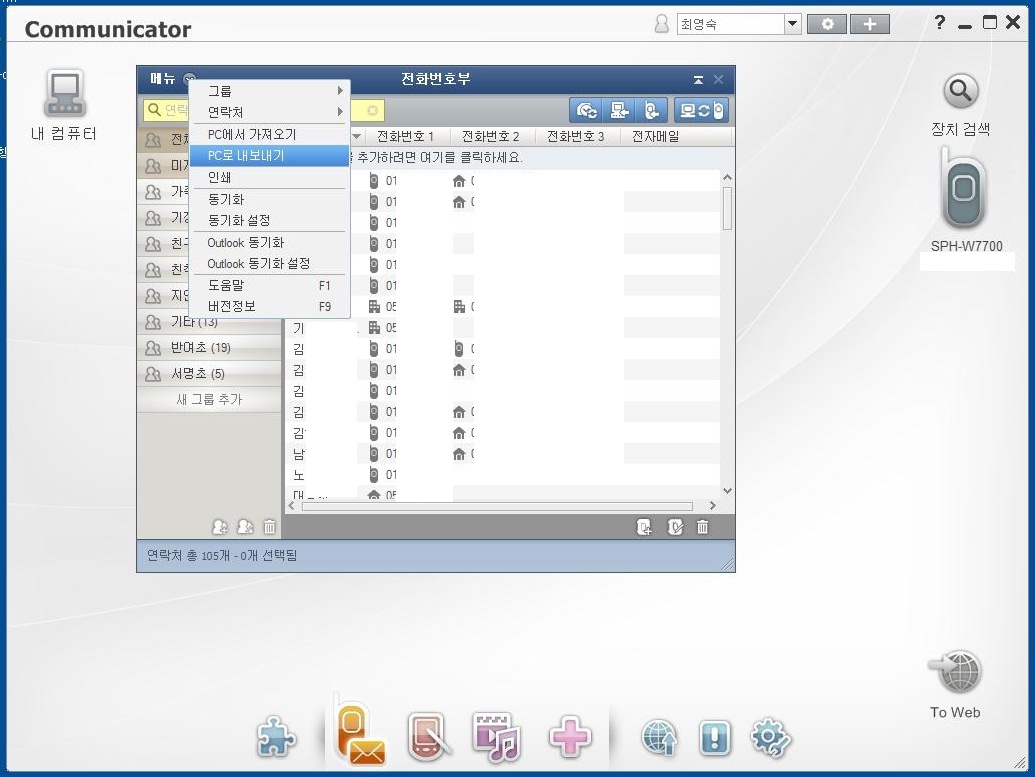
Task: Click the 메뉴 label in phonebook title bar
Action: tap(162, 79)
